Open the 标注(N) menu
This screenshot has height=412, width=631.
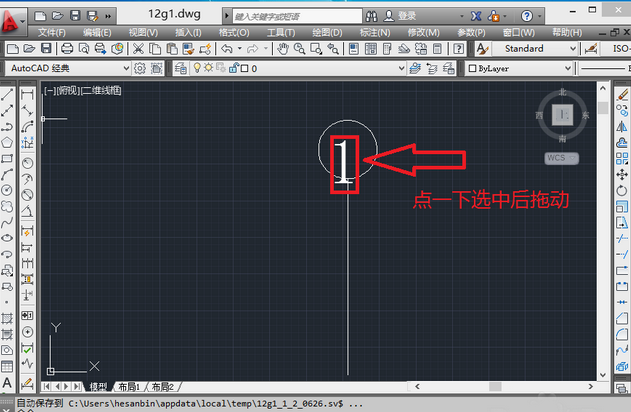tap(375, 33)
